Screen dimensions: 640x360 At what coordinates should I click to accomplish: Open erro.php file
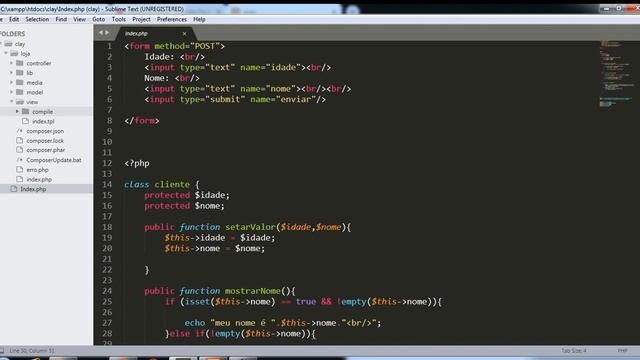(37, 170)
